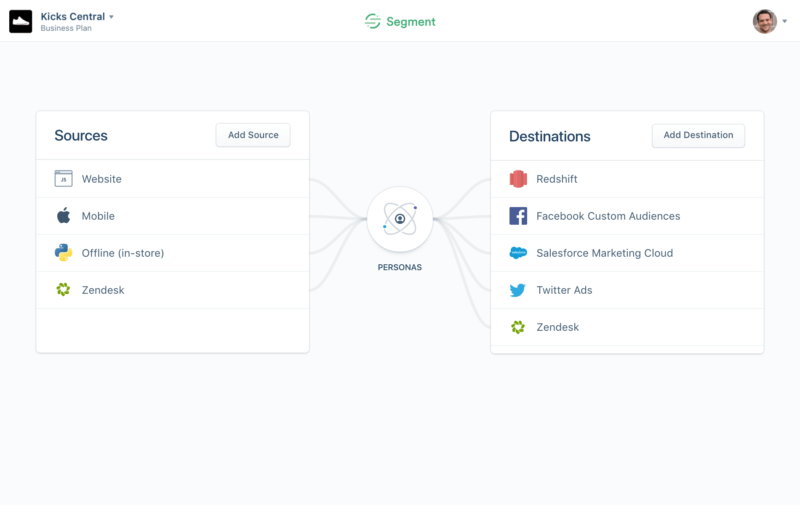Click the Kicks Central workspace name
This screenshot has width=800, height=505.
tap(72, 16)
